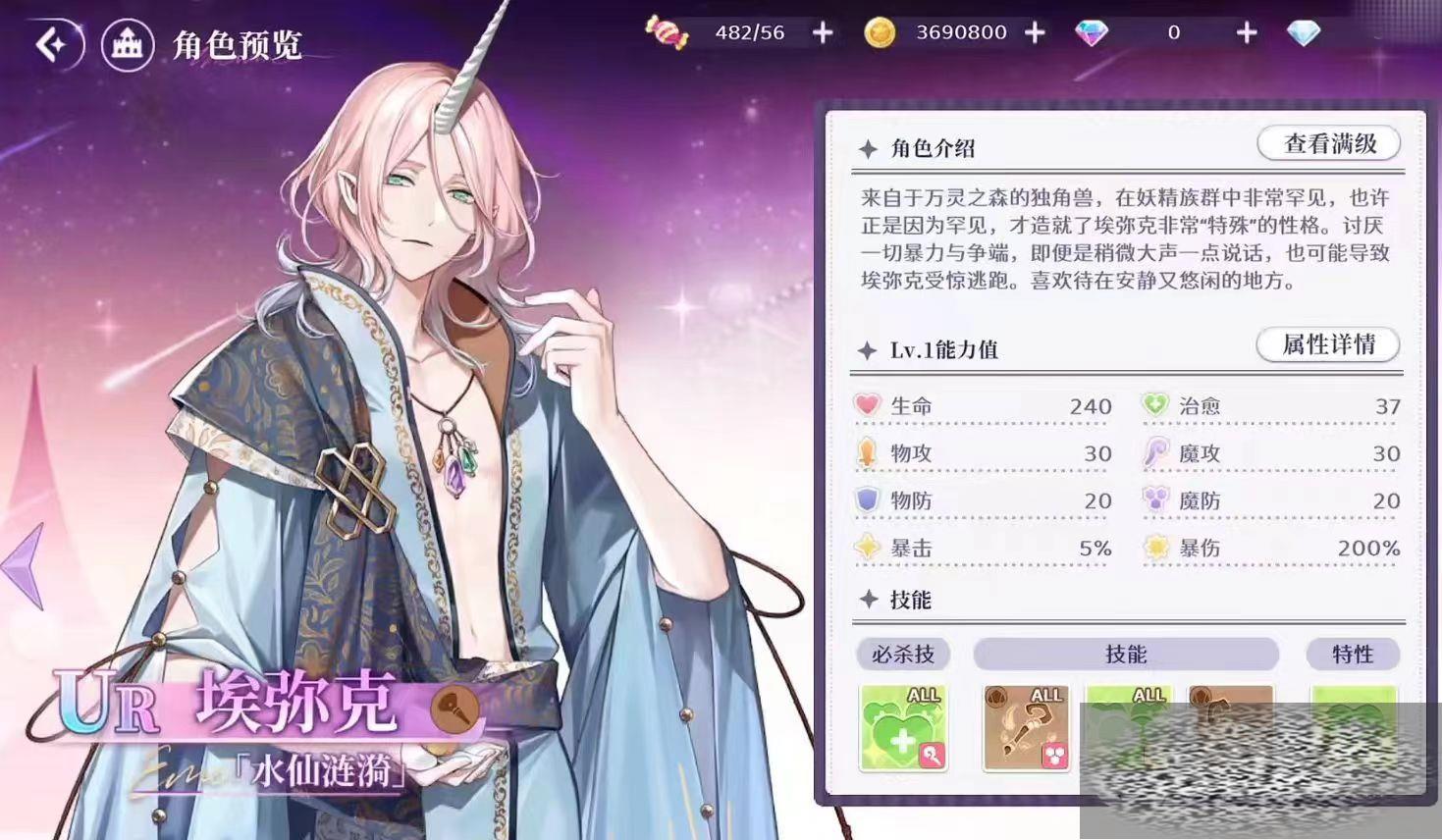Select the 必杀技 tab
This screenshot has height=840, width=1442.
click(903, 654)
